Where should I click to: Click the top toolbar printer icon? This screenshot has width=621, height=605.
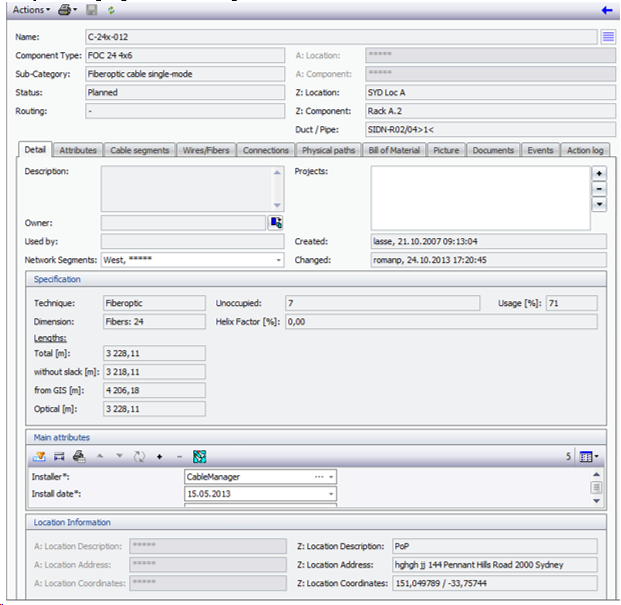click(65, 10)
